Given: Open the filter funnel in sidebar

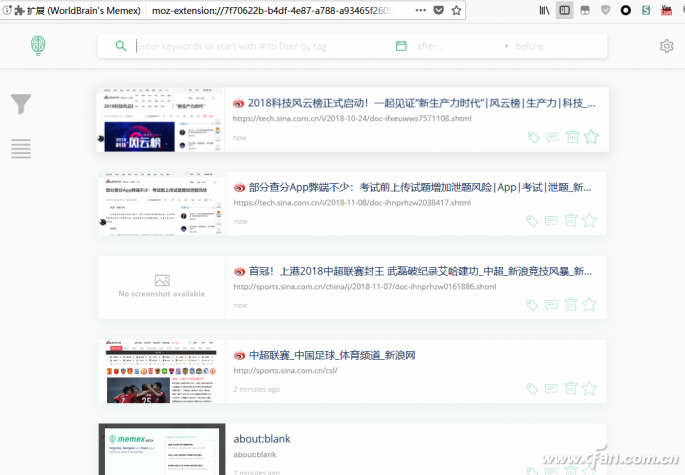Looking at the screenshot, I should point(21,104).
